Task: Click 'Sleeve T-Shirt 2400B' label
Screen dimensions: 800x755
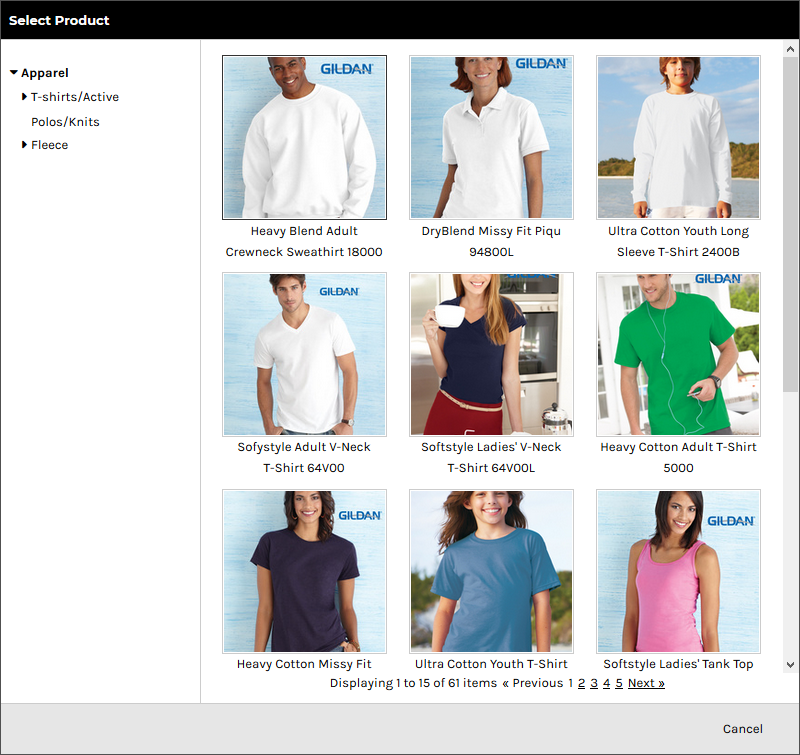Action: [678, 251]
